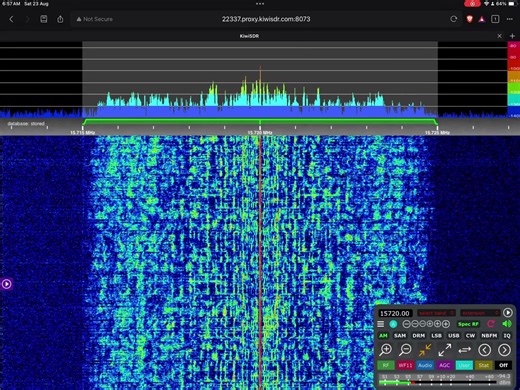The image size is (520, 390).
Task: Open the red WF tab
Action: click(x=405, y=365)
